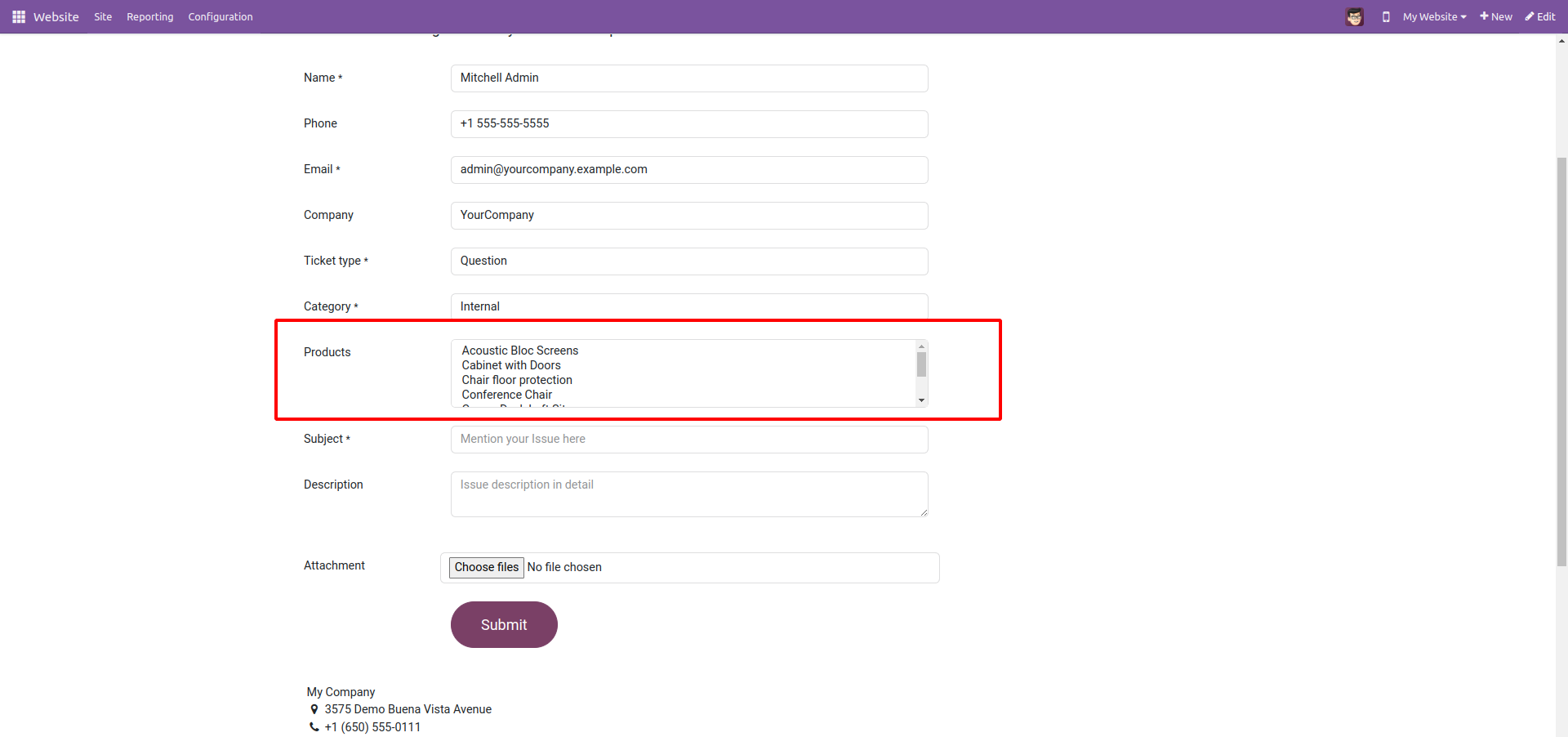1568x737 pixels.
Task: Expand the Category dropdown
Action: click(x=688, y=306)
